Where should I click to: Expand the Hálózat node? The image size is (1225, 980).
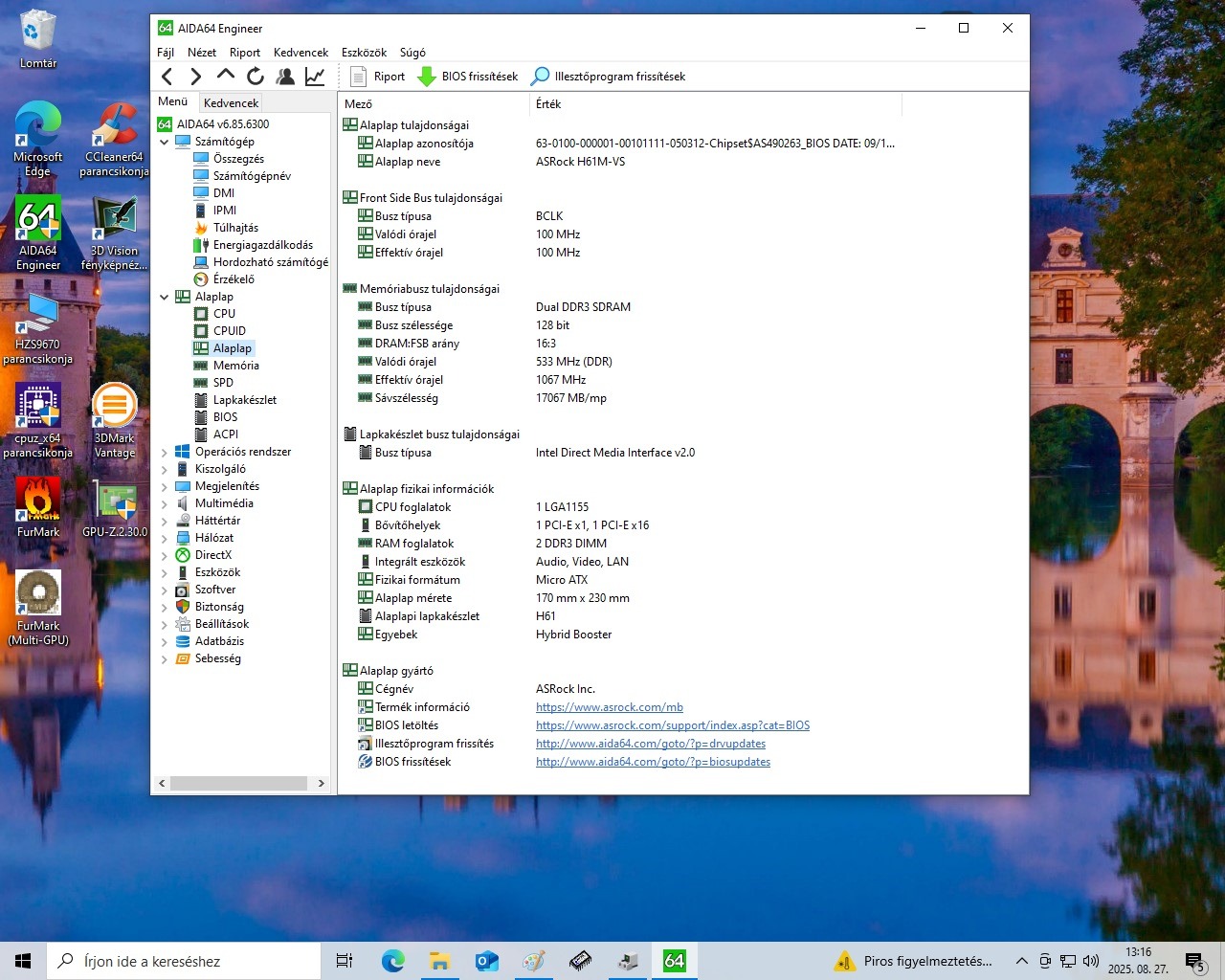click(x=164, y=539)
